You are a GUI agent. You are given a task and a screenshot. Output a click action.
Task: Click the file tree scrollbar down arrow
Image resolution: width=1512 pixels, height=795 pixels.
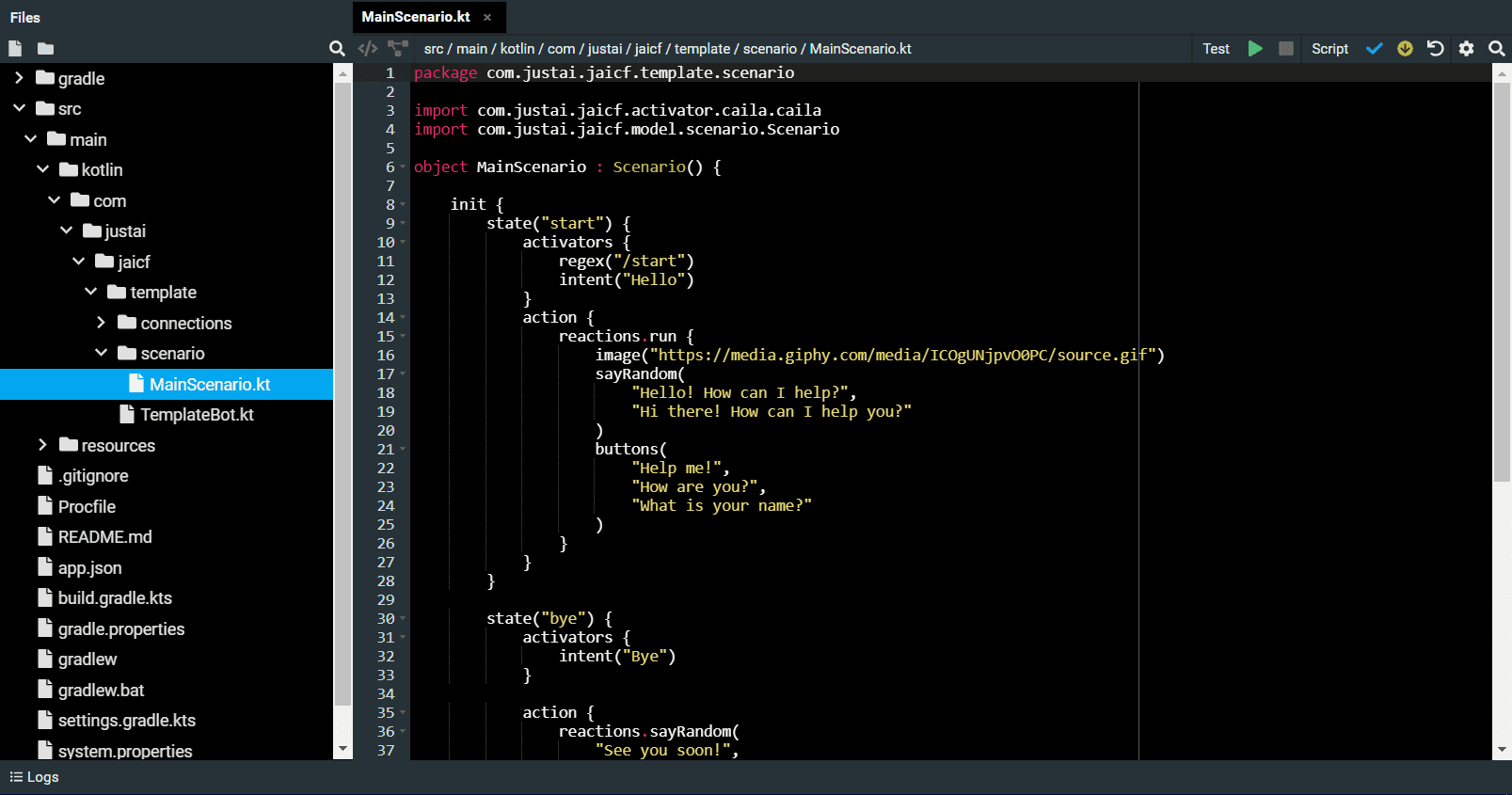342,750
